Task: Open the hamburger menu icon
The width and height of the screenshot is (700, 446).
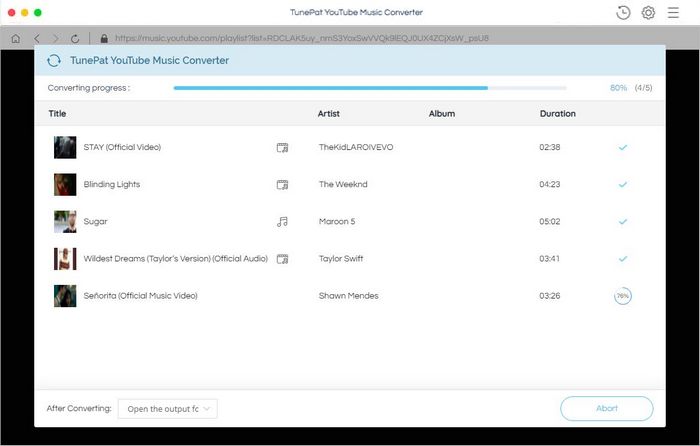Action: (x=673, y=13)
